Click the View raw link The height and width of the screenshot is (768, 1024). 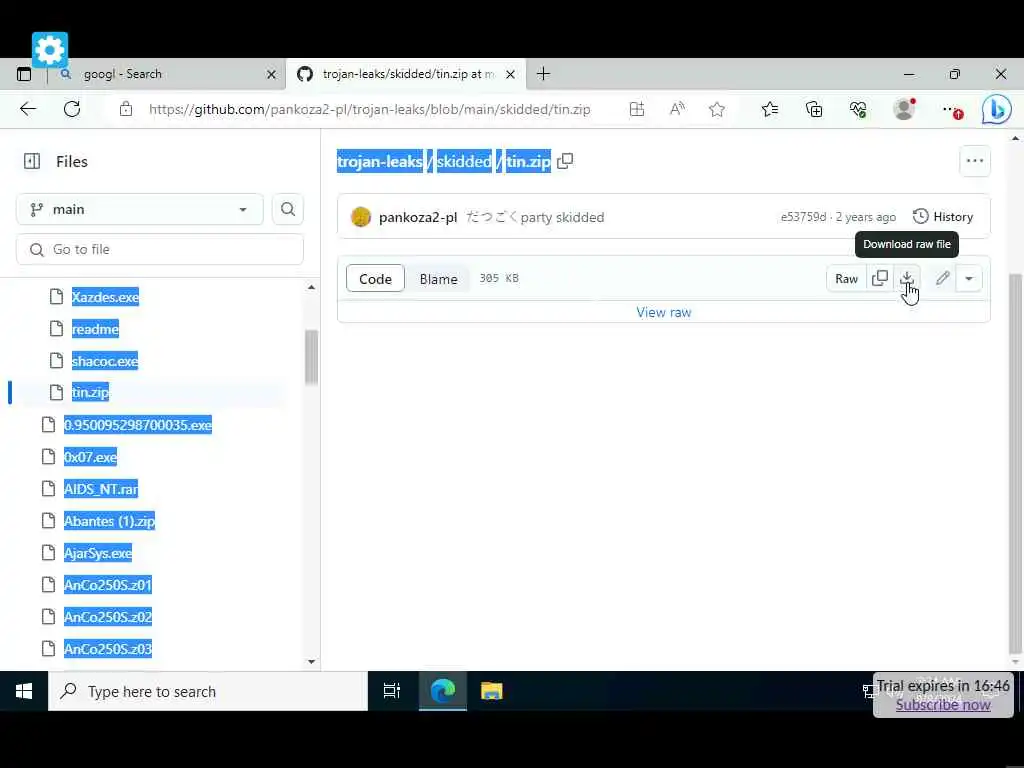click(664, 312)
